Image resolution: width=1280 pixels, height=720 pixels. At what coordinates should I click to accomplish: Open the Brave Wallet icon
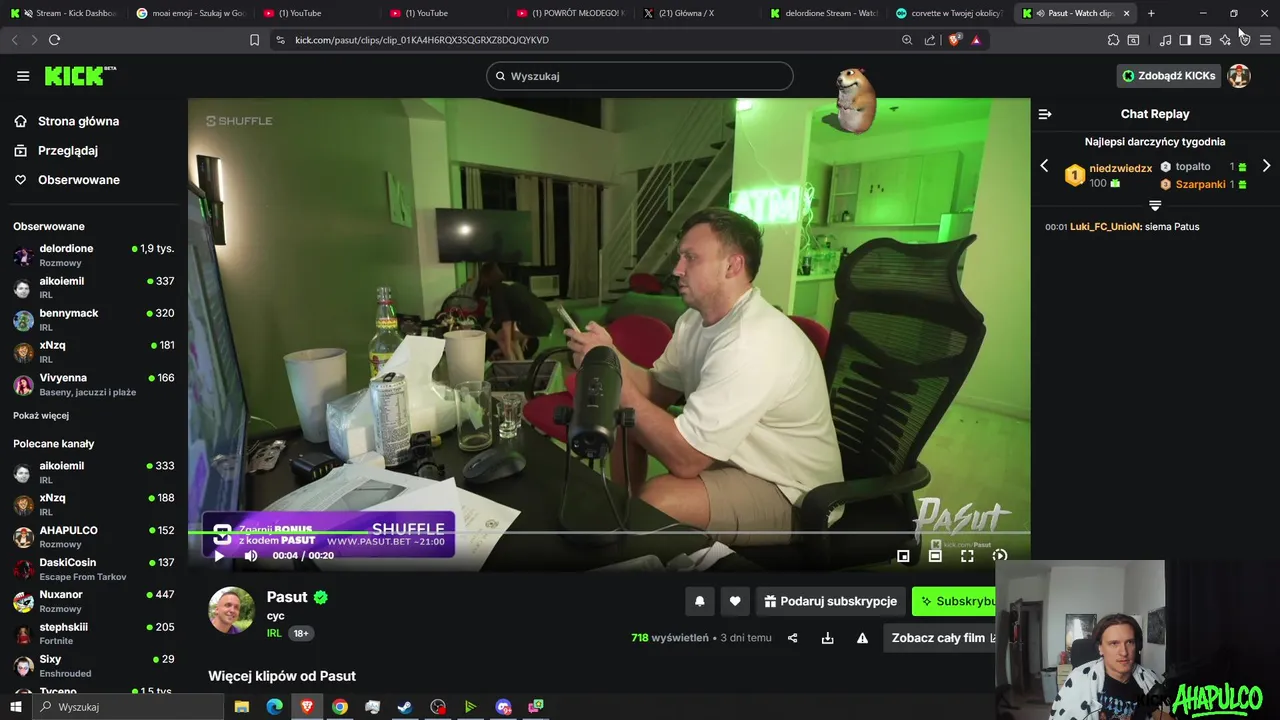tap(1205, 40)
